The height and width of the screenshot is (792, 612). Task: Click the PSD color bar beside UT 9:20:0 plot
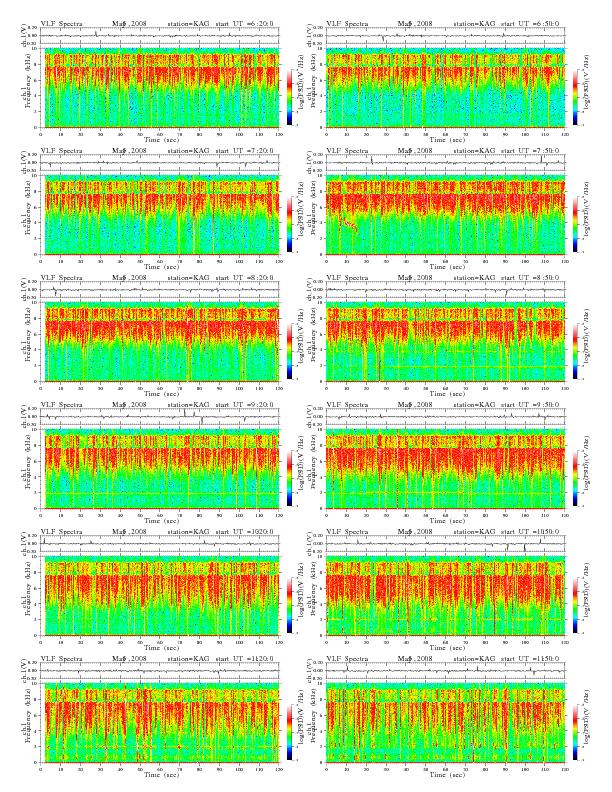pos(289,478)
